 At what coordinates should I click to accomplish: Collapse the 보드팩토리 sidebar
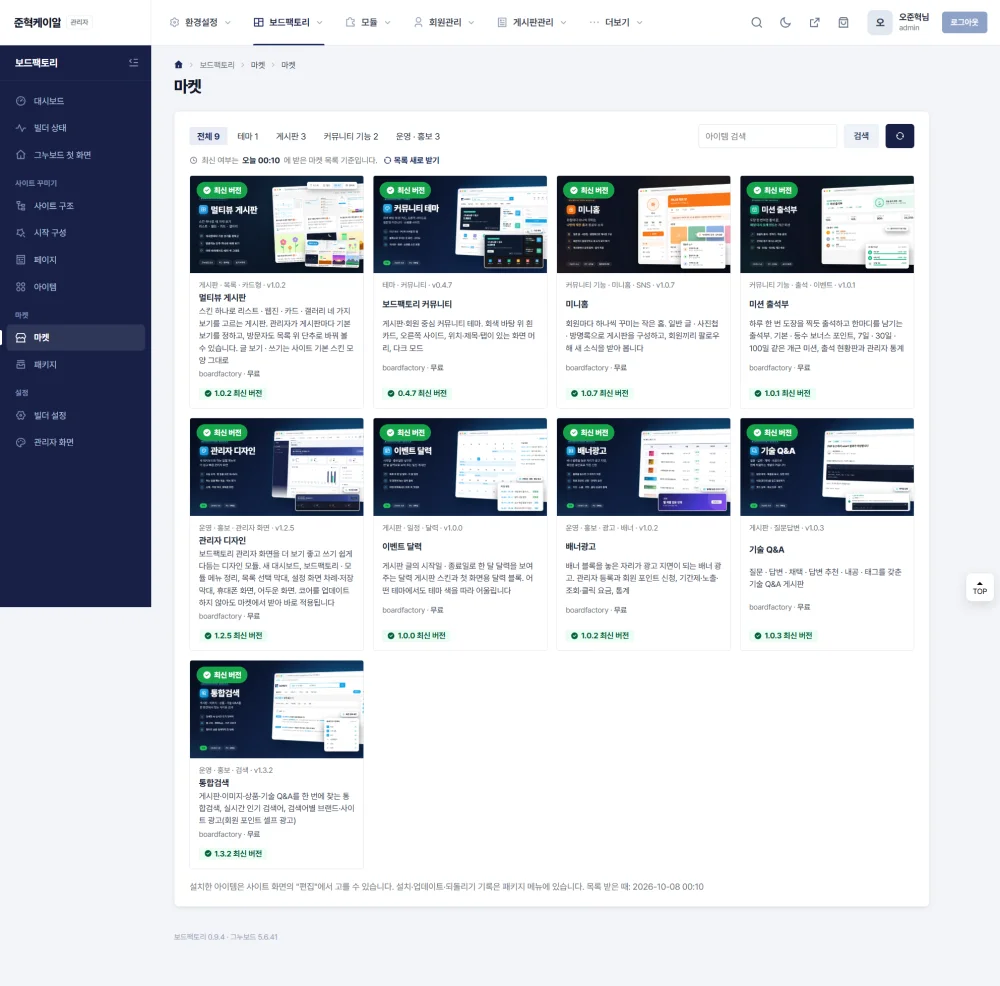click(x=133, y=63)
